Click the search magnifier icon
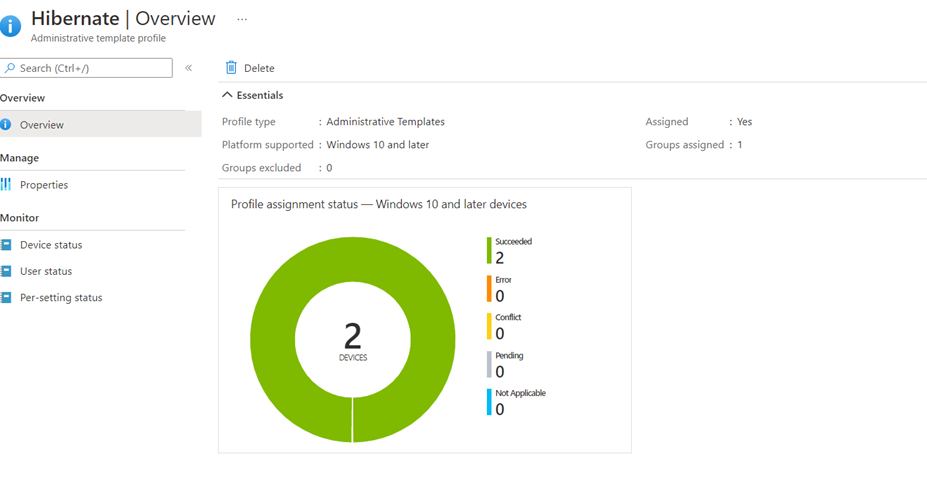Image resolution: width=927 pixels, height=481 pixels. [x=11, y=68]
